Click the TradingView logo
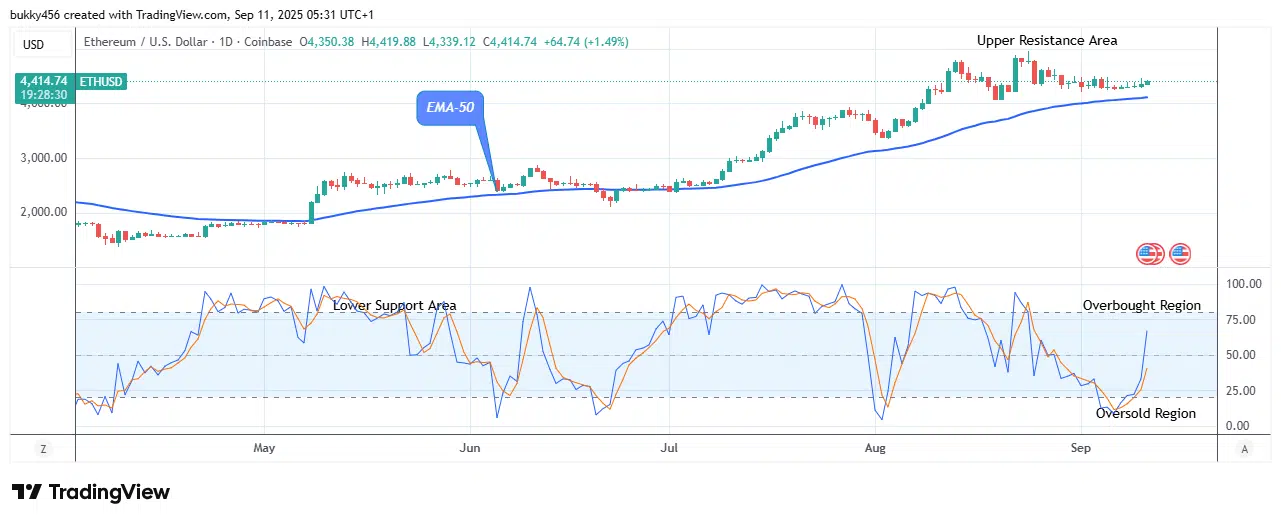This screenshot has width=1281, height=522. click(91, 492)
